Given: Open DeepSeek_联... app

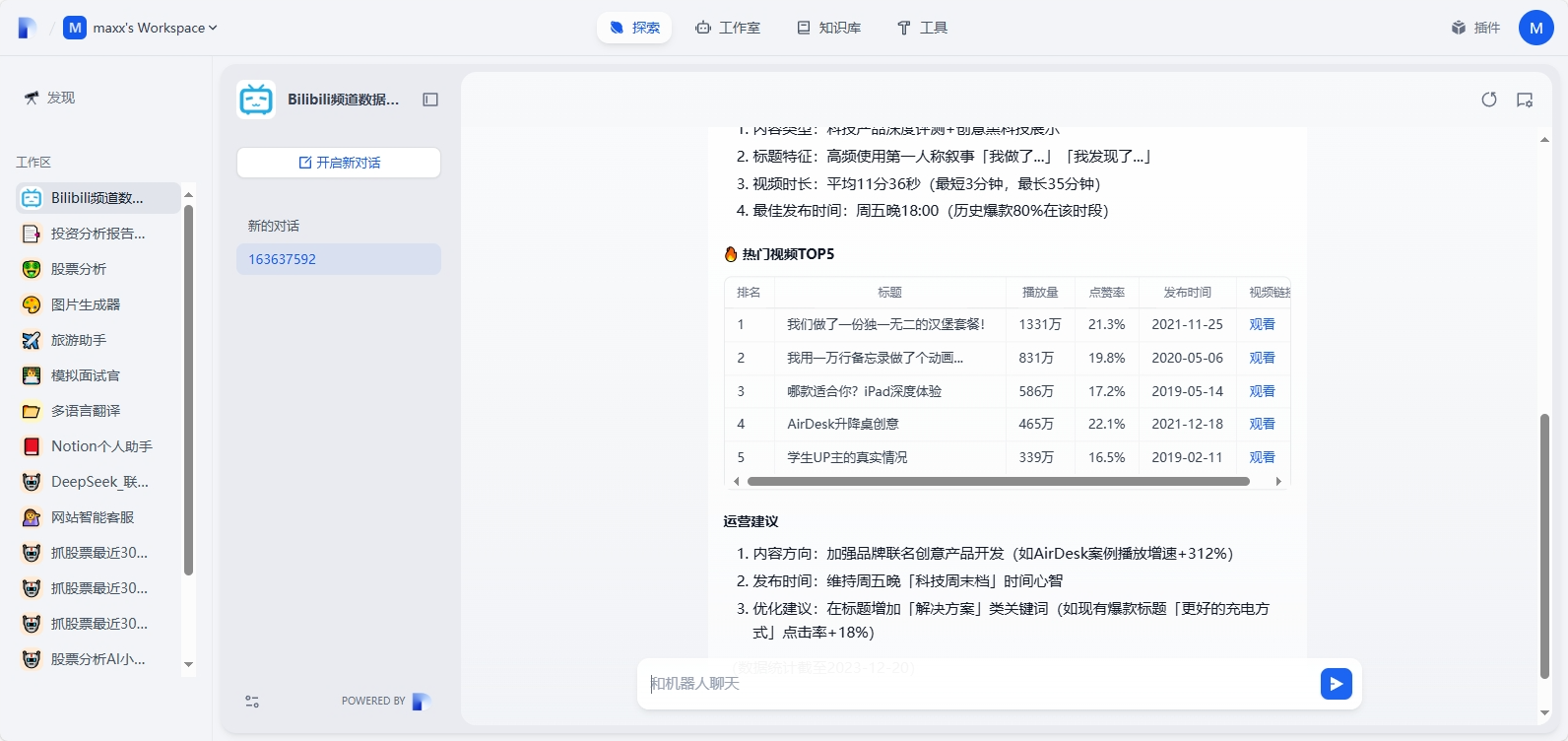Looking at the screenshot, I should (x=98, y=482).
